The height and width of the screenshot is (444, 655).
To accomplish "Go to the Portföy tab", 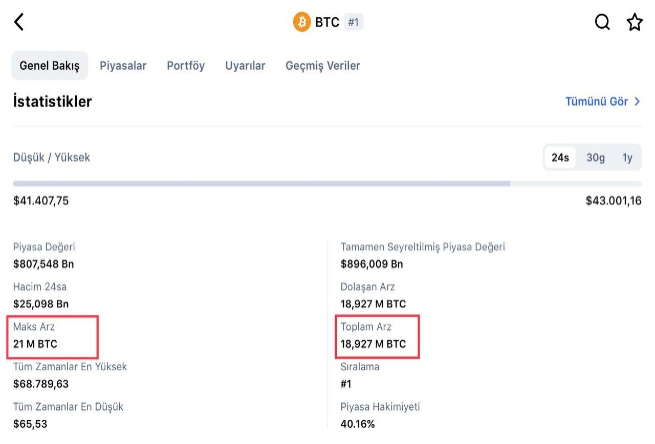I will (186, 66).
